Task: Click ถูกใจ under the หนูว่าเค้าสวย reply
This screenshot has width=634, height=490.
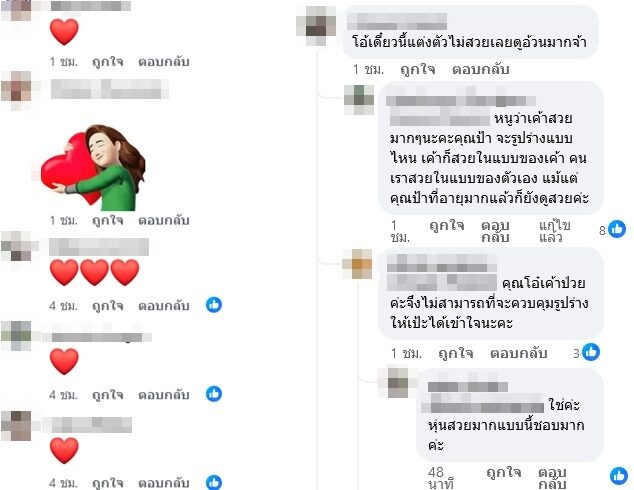Action: [447, 226]
